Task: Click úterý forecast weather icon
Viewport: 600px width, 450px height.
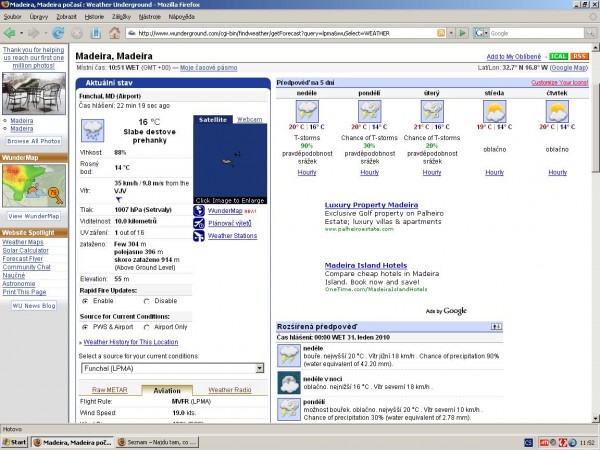Action: pos(432,111)
